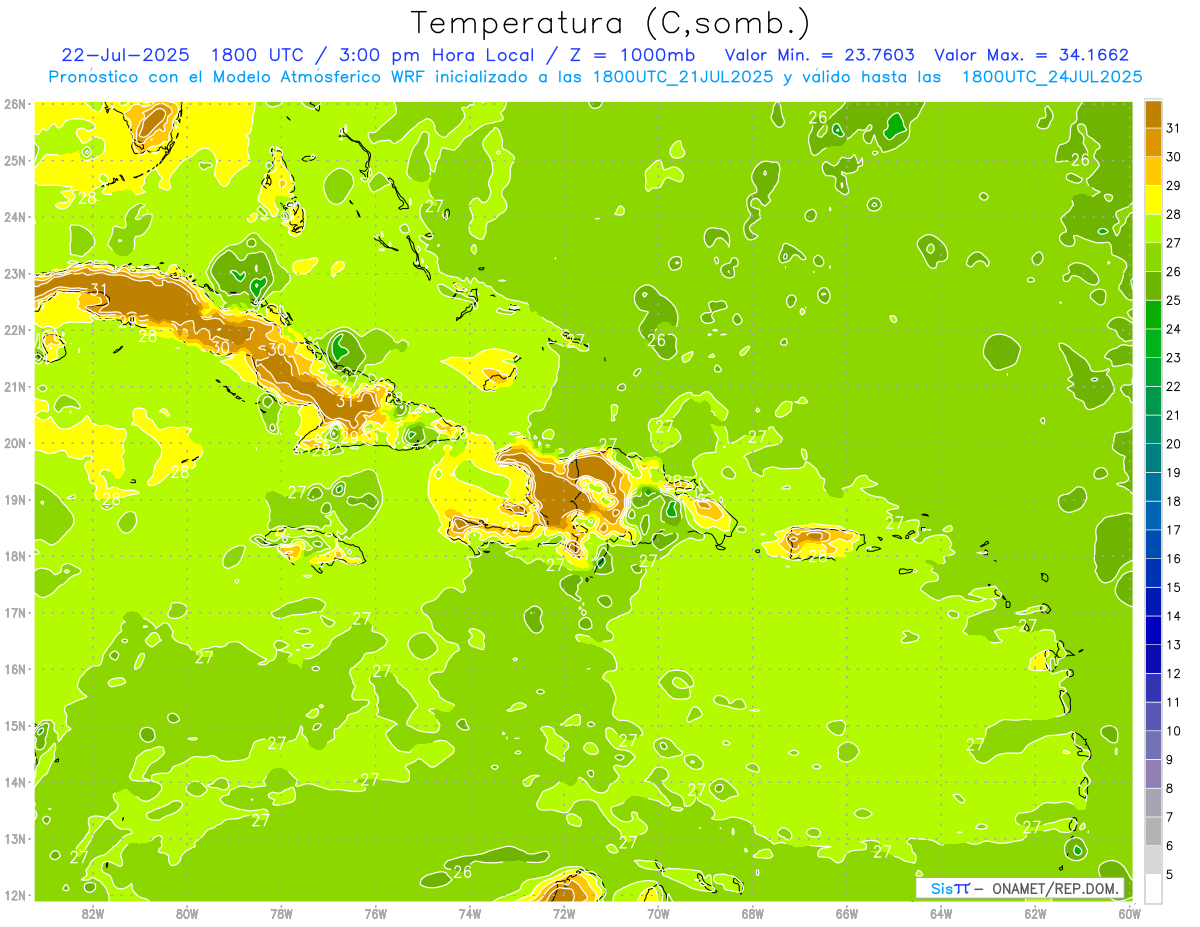This screenshot has width=1200, height=927.
Task: Click color scale value '9'
Action: [1170, 760]
